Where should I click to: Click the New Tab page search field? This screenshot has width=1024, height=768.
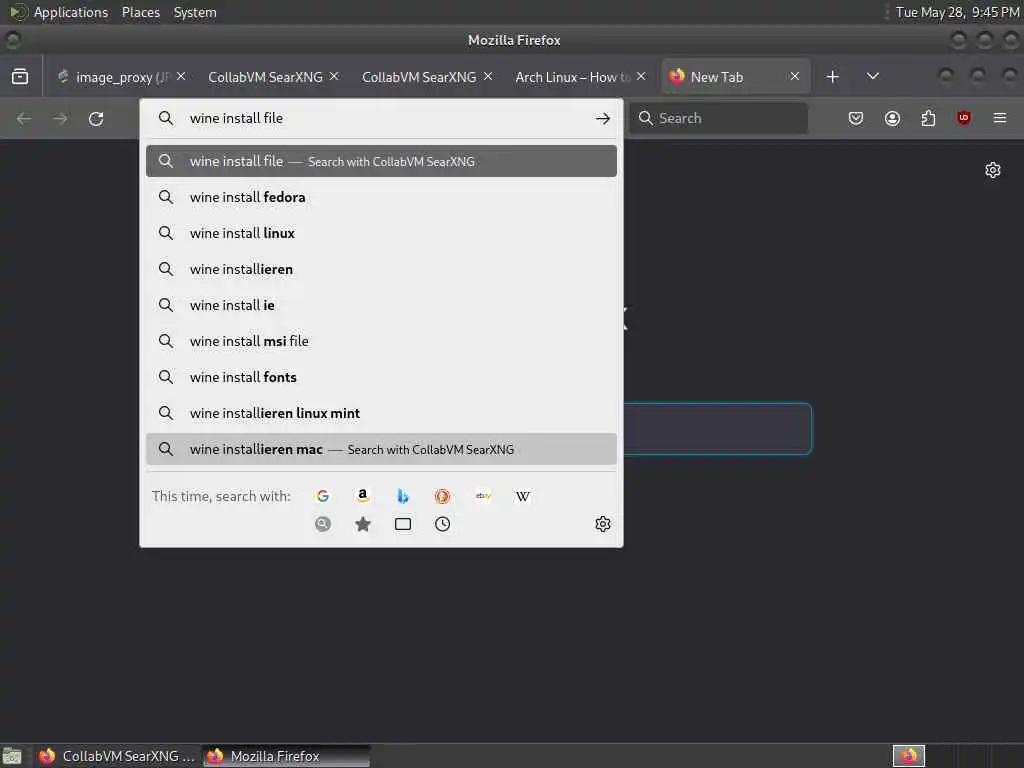pyautogui.click(x=718, y=428)
